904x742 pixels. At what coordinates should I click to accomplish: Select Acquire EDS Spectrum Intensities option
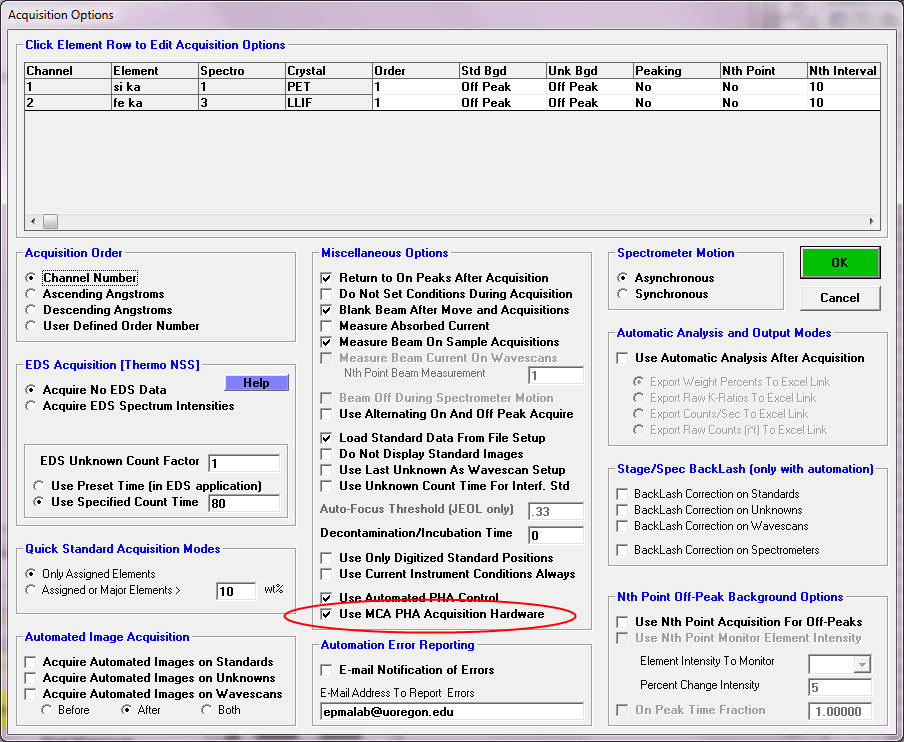point(32,406)
